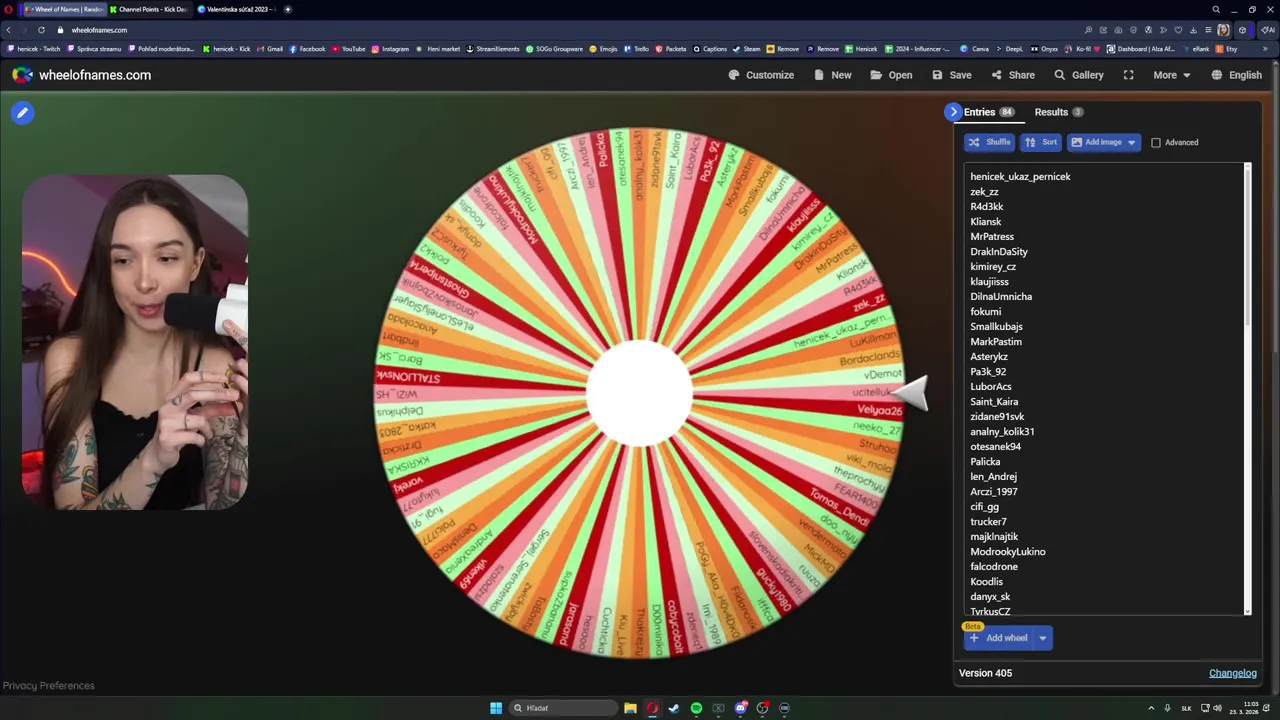Enable the Advanced checkbox
This screenshot has width=1280, height=720.
point(1156,143)
